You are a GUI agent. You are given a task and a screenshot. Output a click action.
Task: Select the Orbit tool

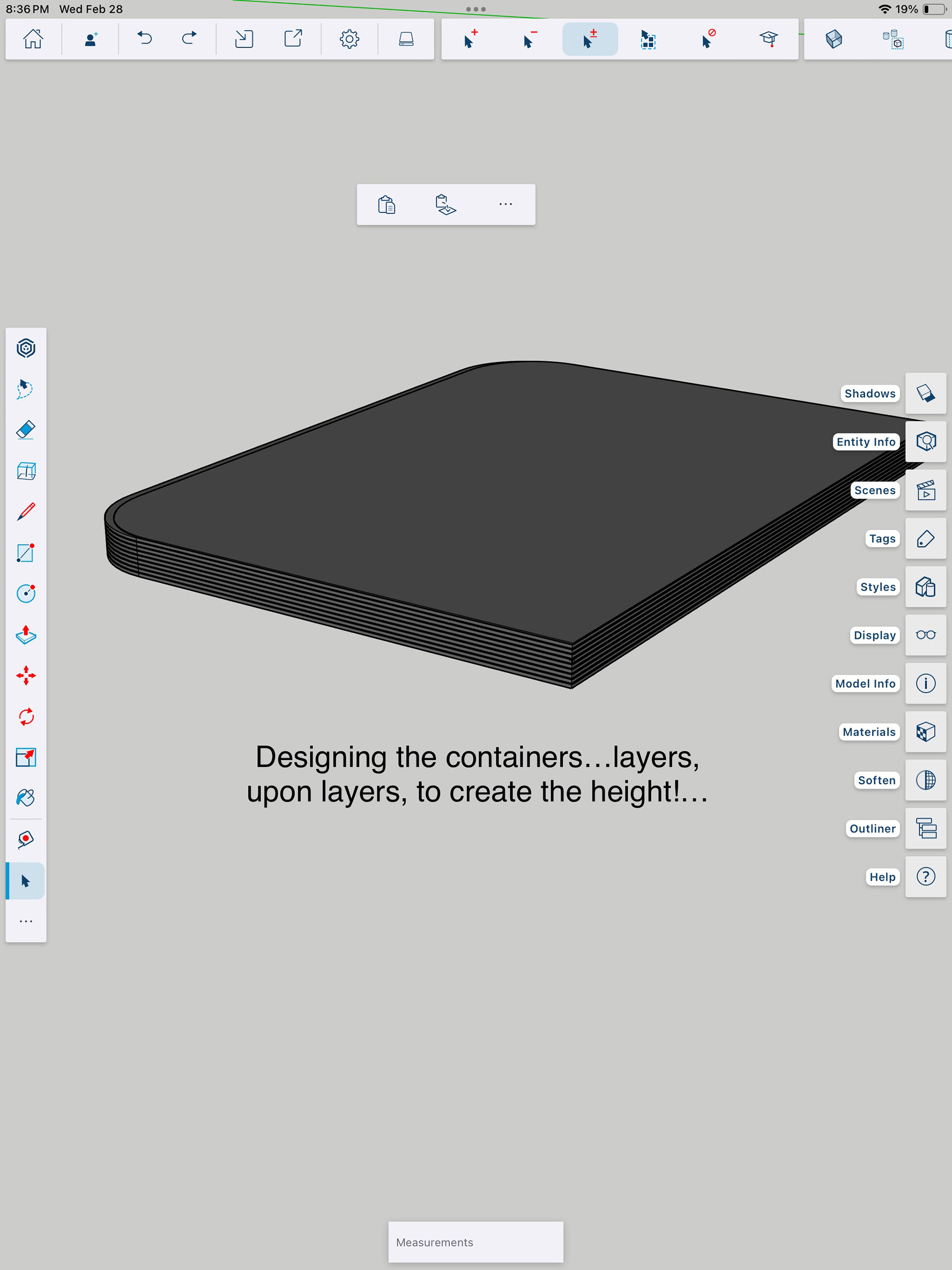pyautogui.click(x=26, y=348)
